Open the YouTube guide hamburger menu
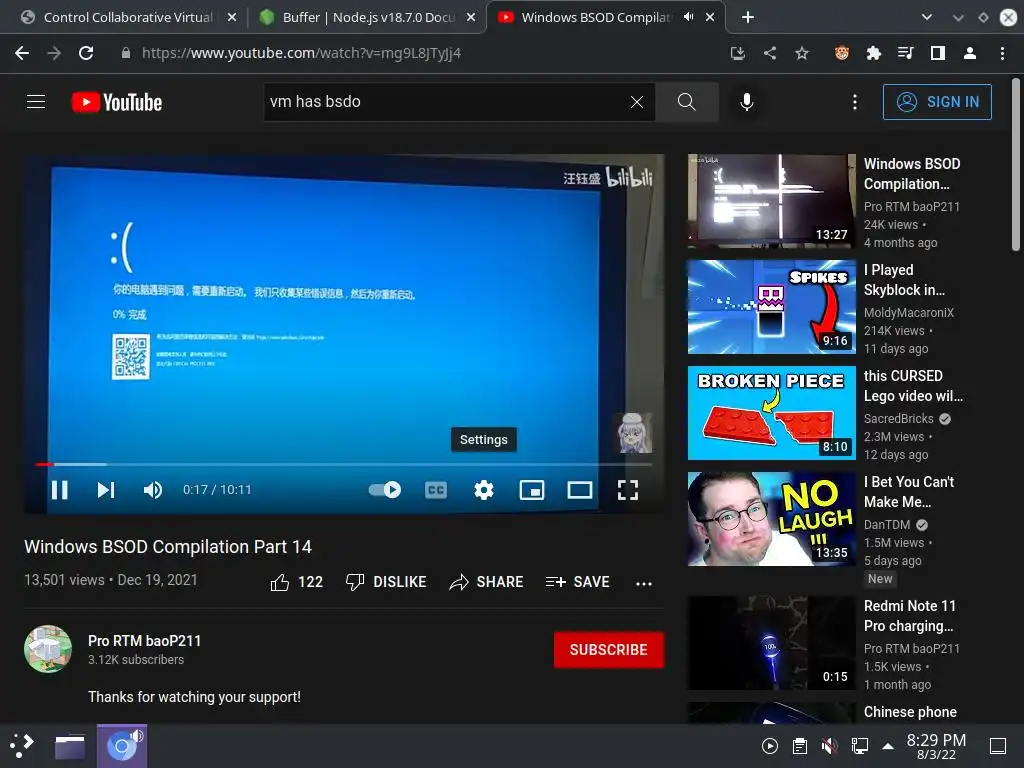The width and height of the screenshot is (1024, 768). pyautogui.click(x=36, y=102)
